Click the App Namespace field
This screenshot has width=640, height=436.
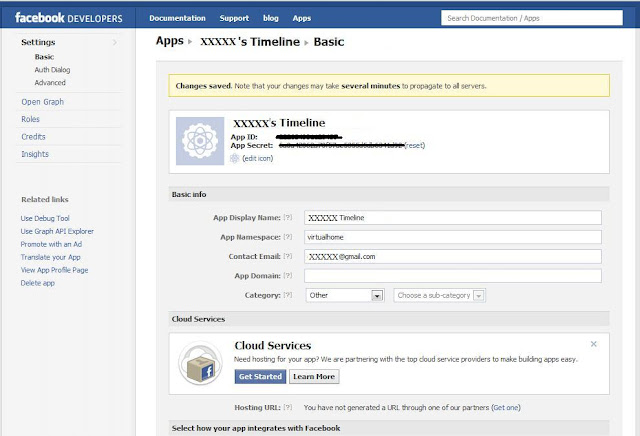click(x=453, y=237)
